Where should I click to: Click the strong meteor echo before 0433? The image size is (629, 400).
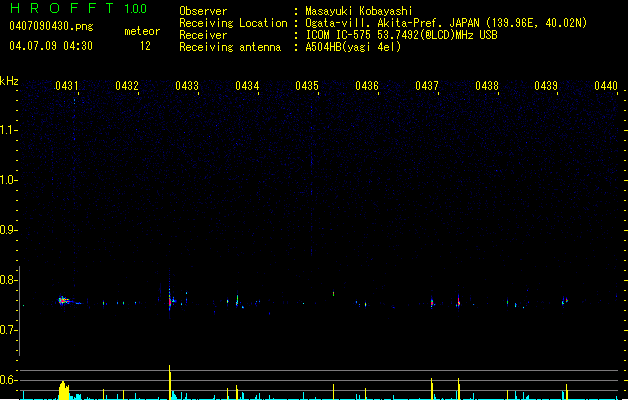(x=170, y=300)
